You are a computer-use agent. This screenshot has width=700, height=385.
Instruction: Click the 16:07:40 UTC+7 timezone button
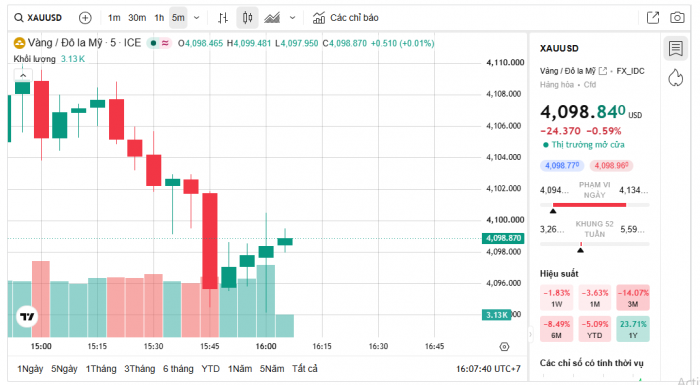pyautogui.click(x=488, y=369)
